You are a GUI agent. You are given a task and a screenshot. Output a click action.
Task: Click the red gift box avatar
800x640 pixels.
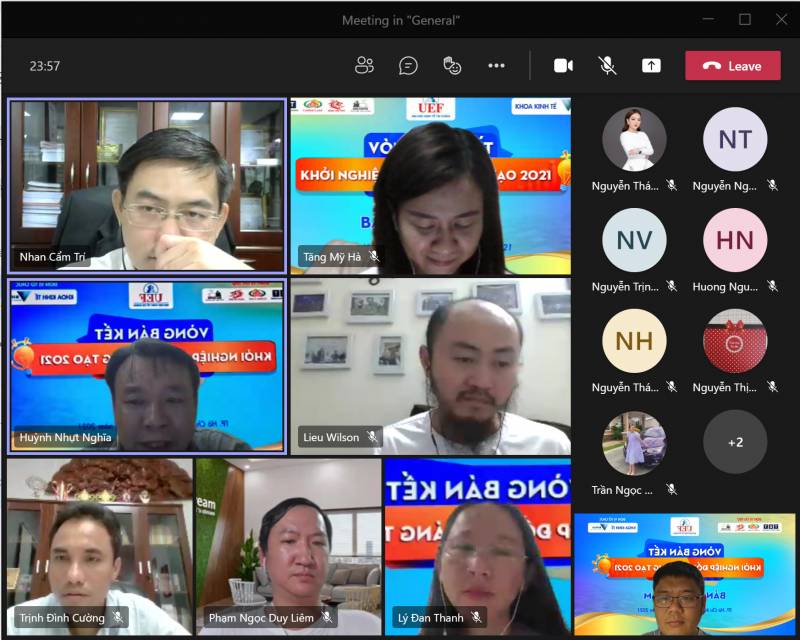(x=735, y=341)
